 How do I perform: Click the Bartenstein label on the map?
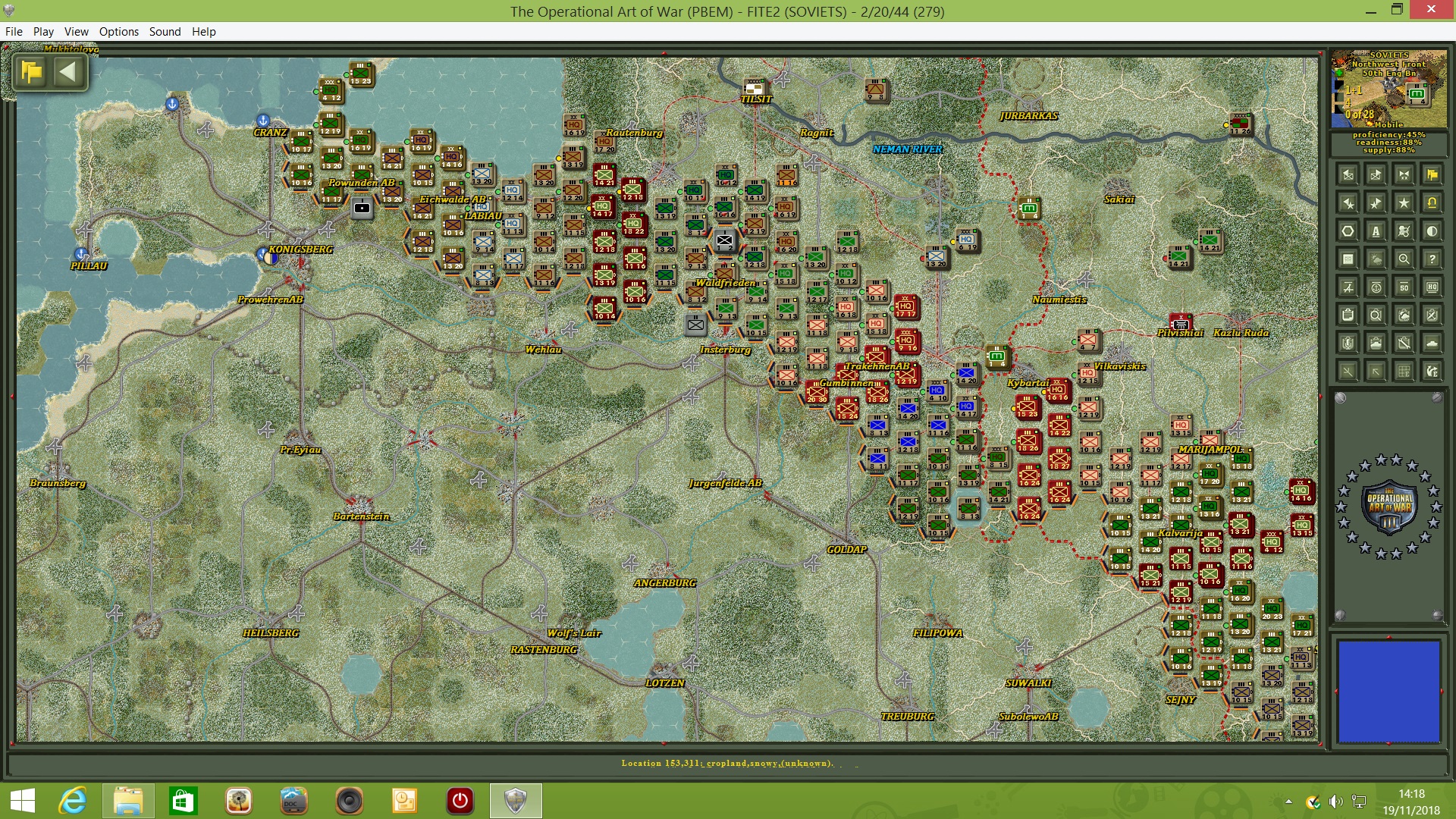tap(361, 516)
